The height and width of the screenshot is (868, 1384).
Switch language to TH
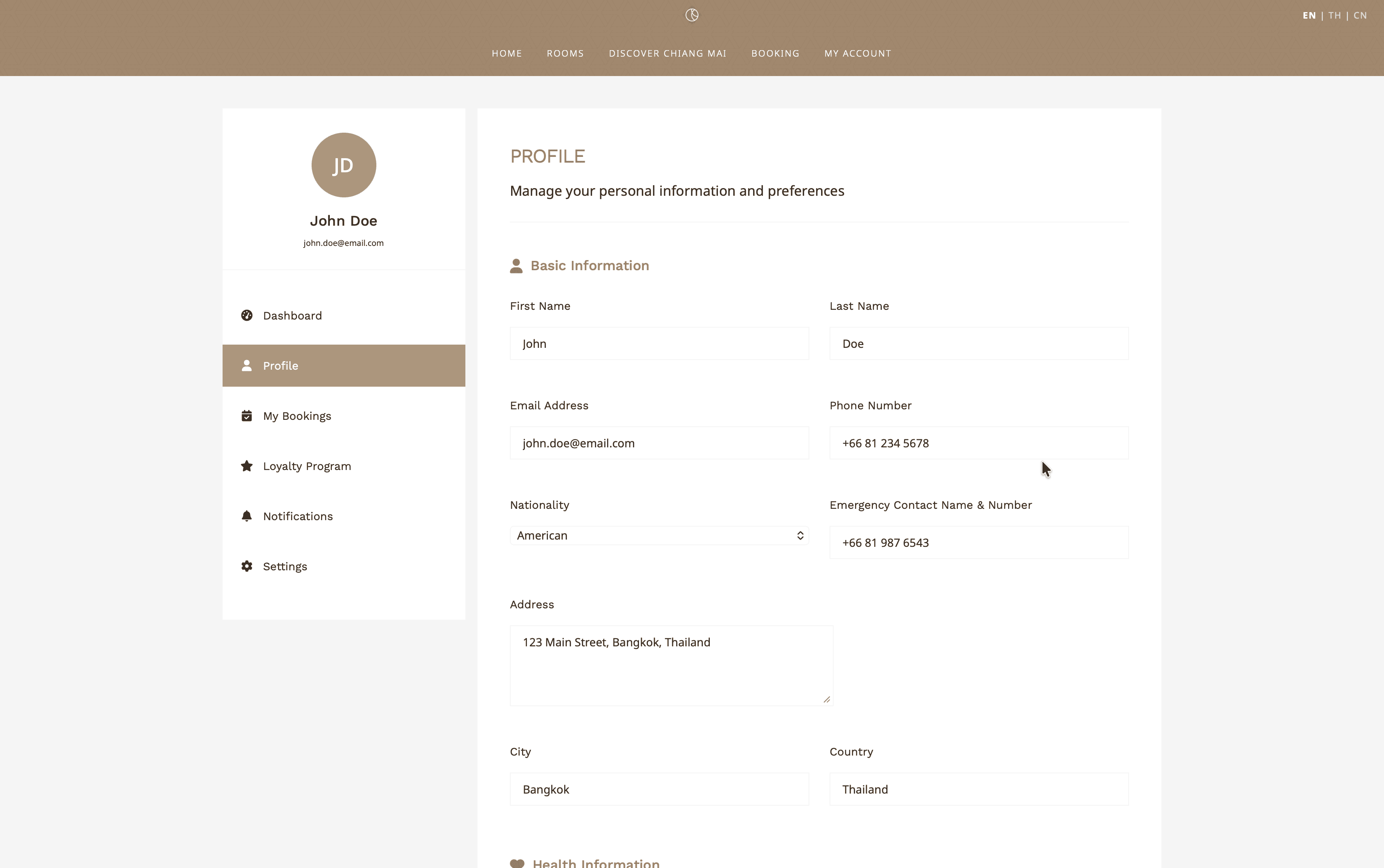1335,15
